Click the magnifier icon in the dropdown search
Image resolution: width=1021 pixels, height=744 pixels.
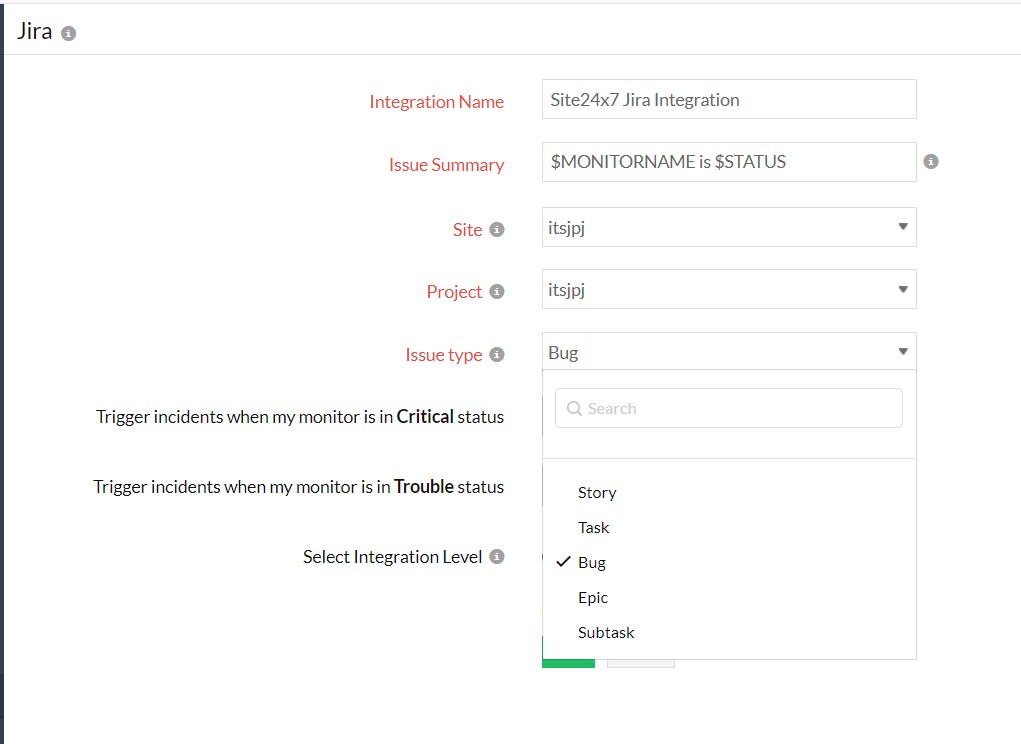coord(574,408)
